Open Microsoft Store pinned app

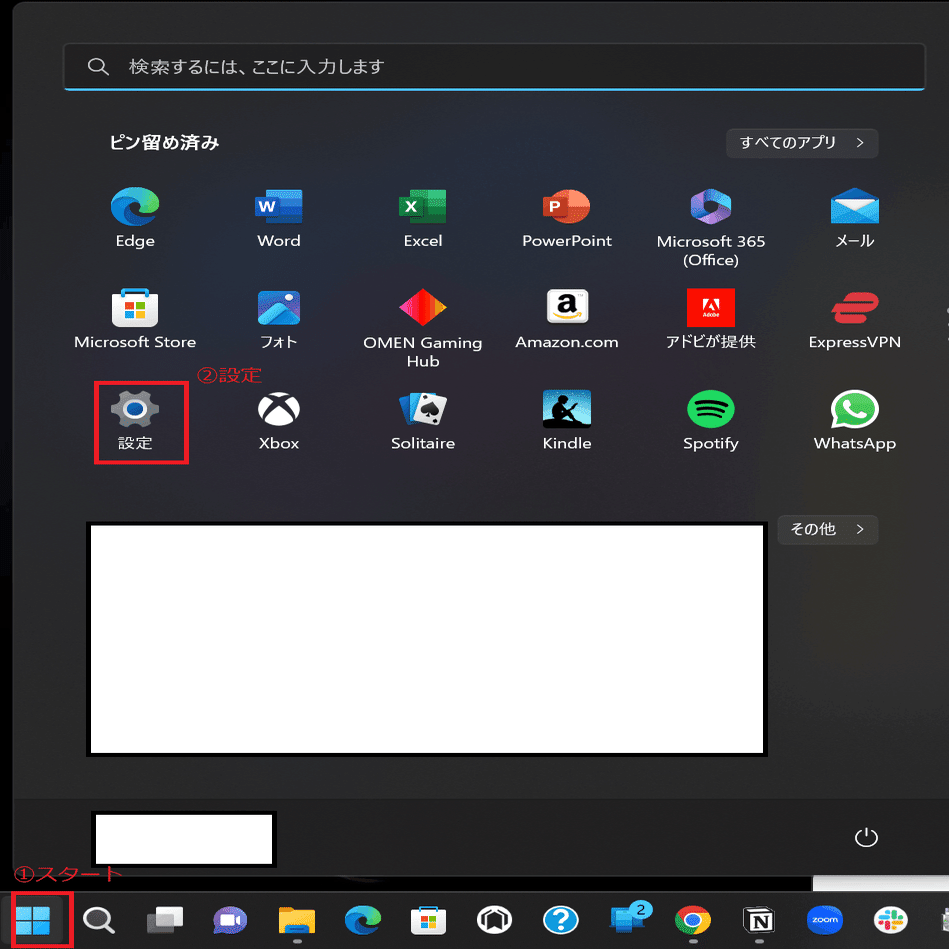coord(135,319)
